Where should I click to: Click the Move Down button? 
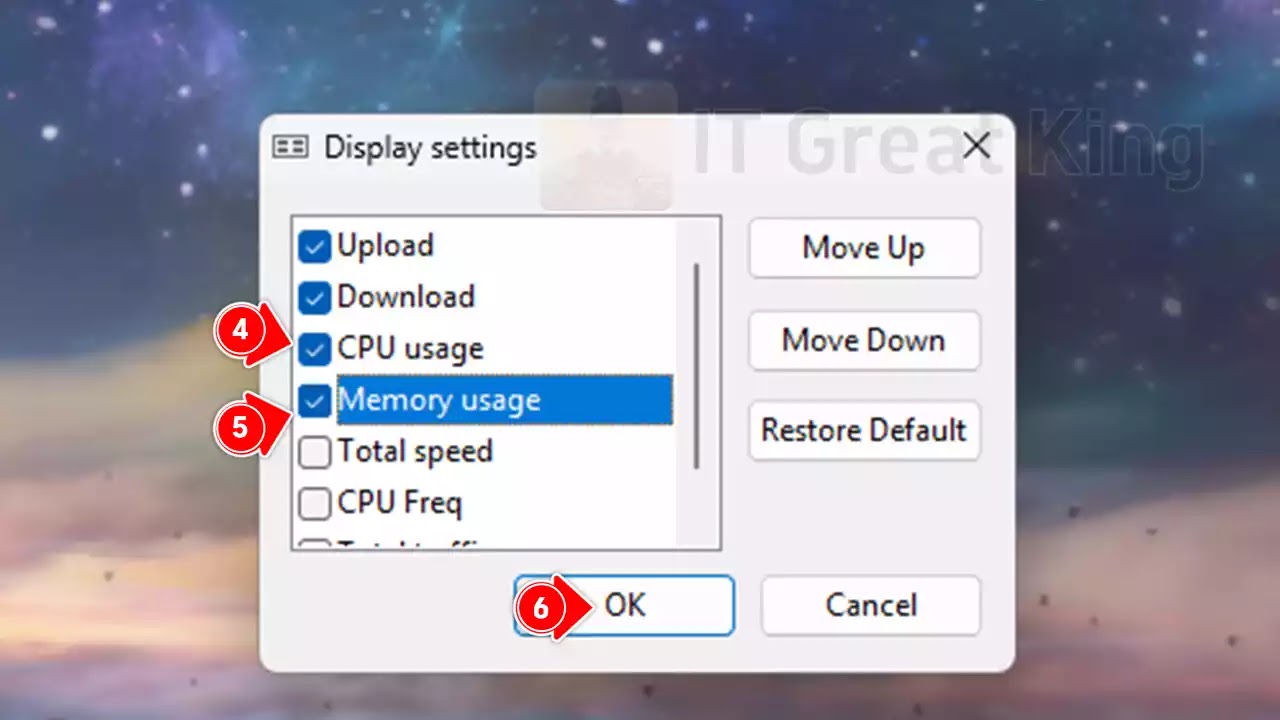coord(864,340)
